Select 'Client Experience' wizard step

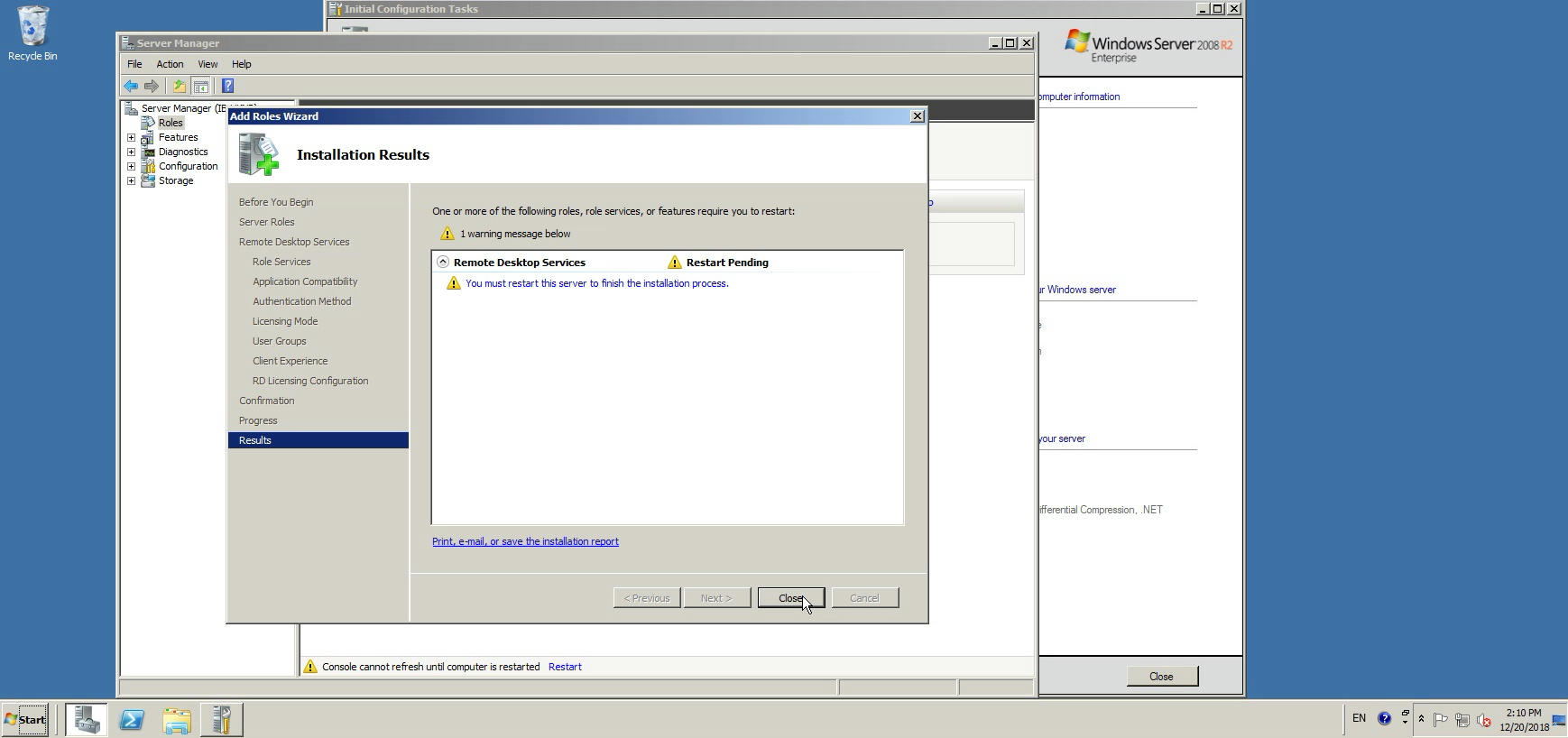point(290,361)
